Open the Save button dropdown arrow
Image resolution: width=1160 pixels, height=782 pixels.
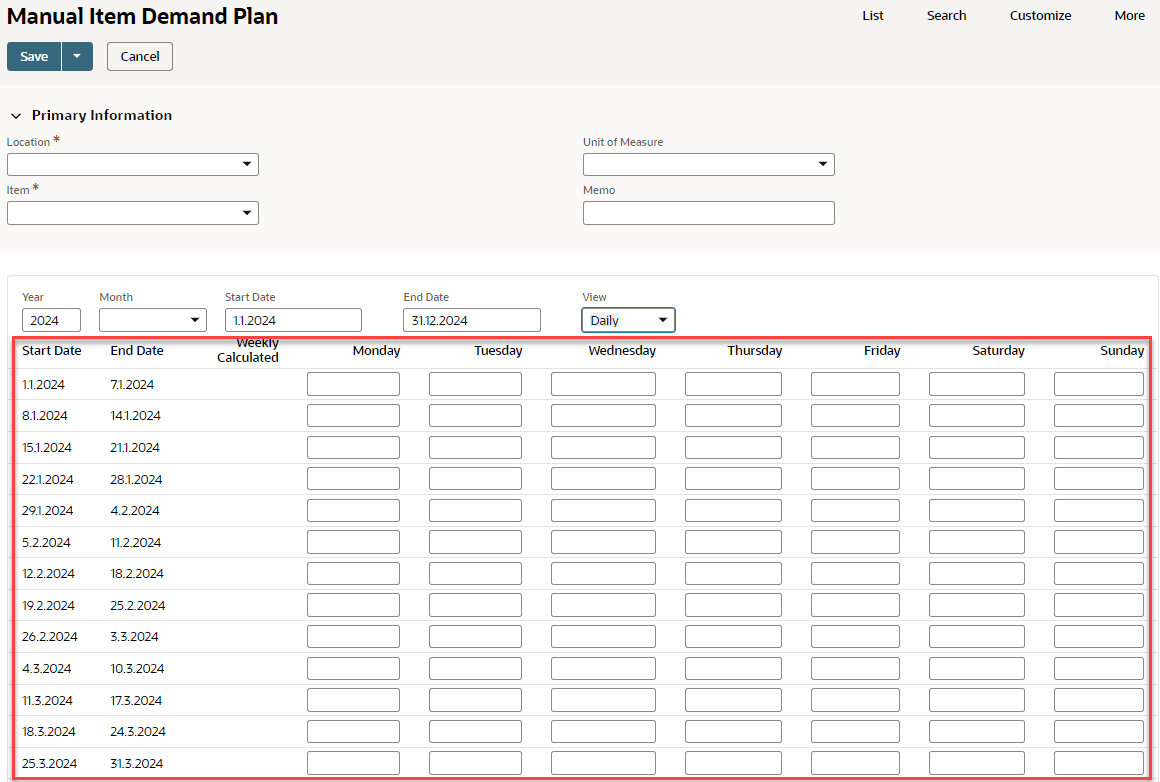[77, 56]
